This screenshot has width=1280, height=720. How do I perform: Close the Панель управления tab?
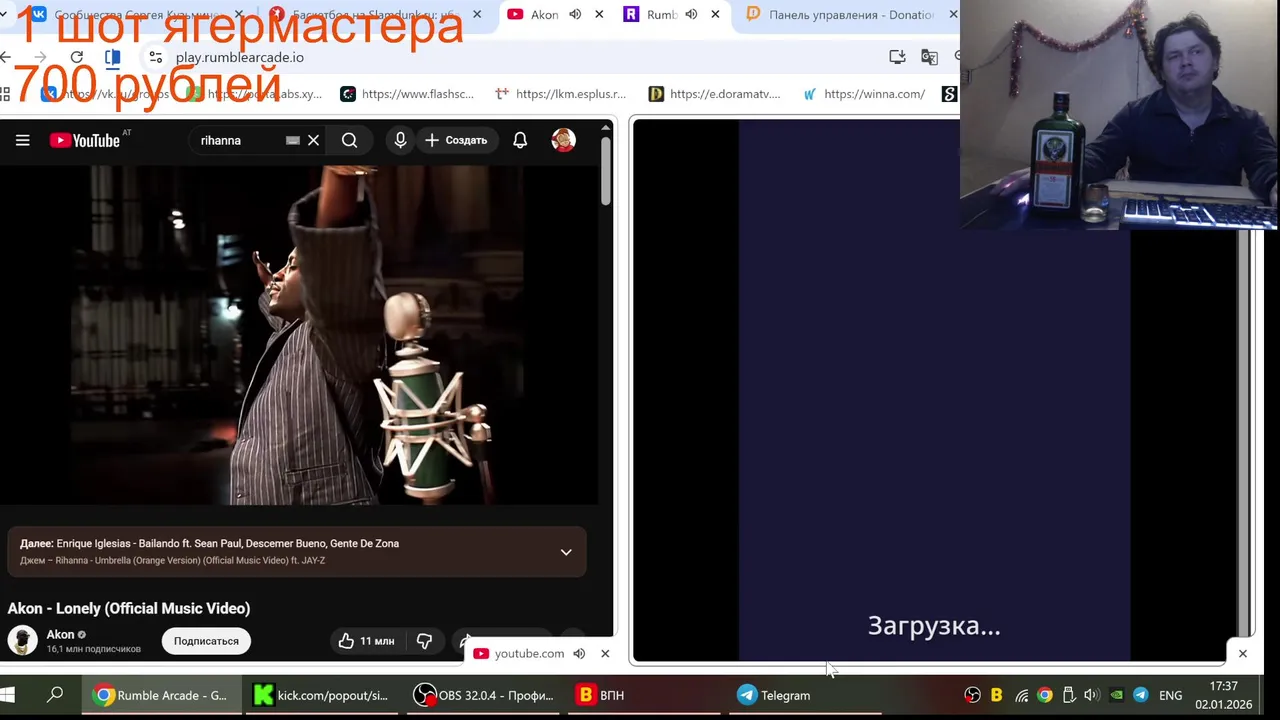(953, 15)
